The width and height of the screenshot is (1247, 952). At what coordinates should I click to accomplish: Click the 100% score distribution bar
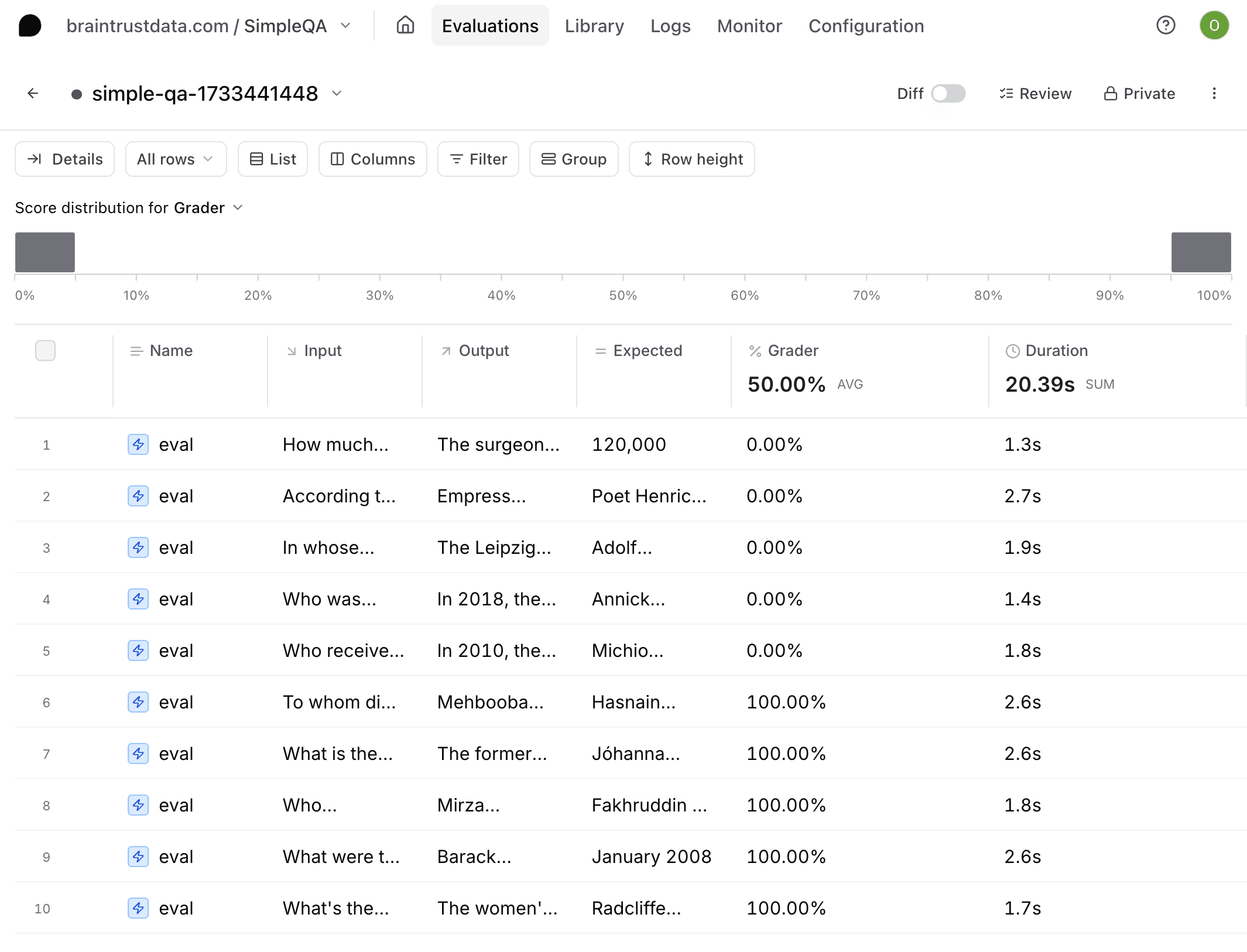[x=1200, y=252]
